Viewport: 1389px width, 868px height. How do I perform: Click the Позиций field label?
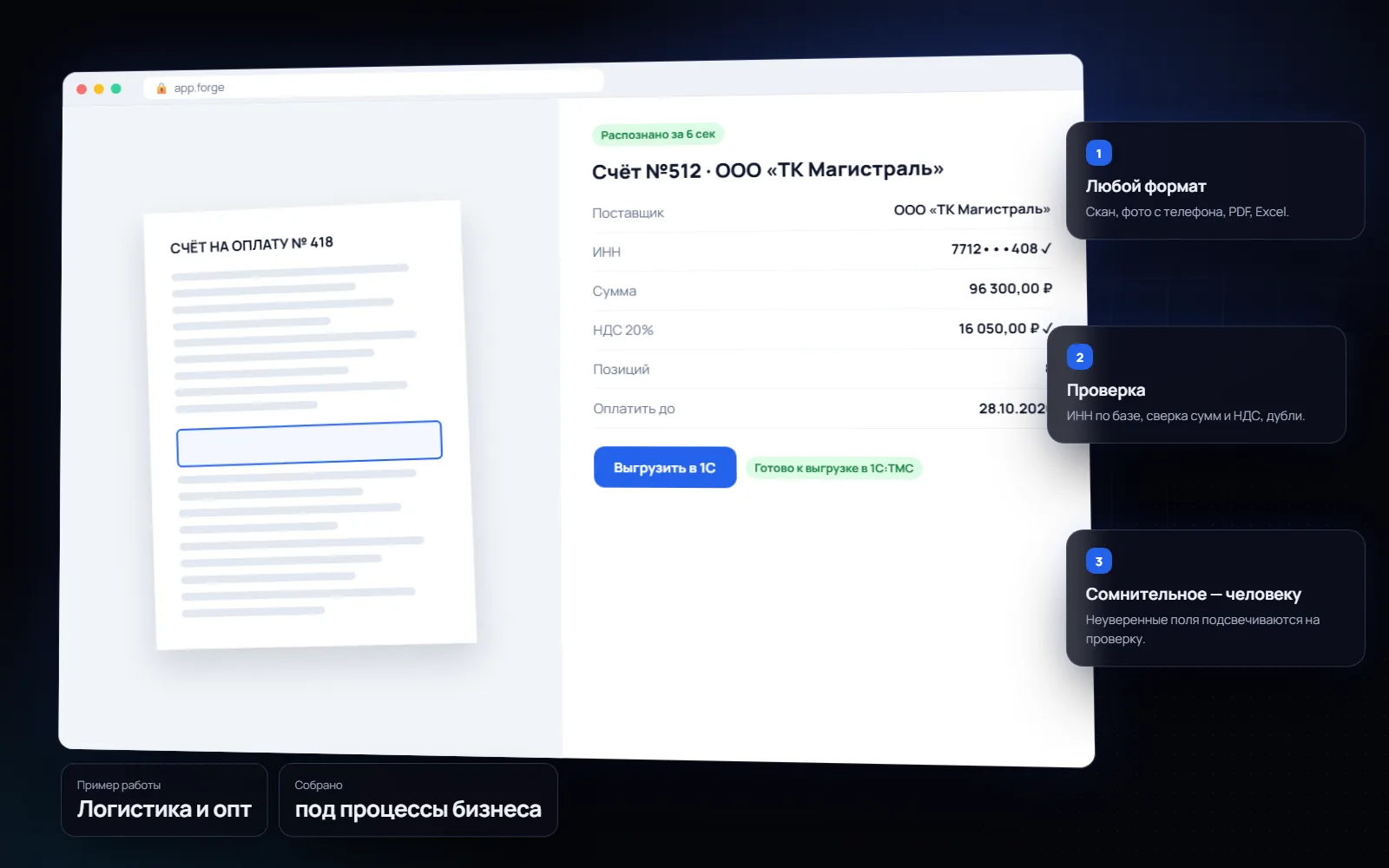pyautogui.click(x=621, y=369)
